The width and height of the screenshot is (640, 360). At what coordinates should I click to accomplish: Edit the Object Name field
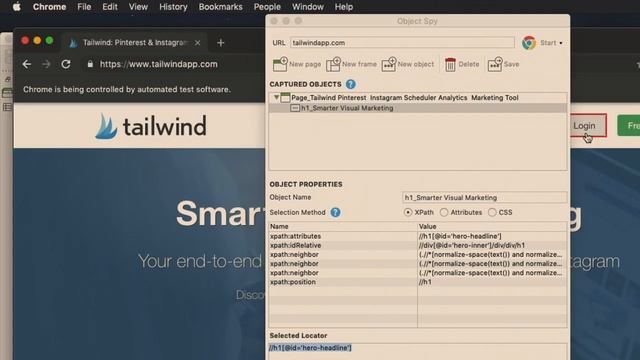tap(484, 198)
